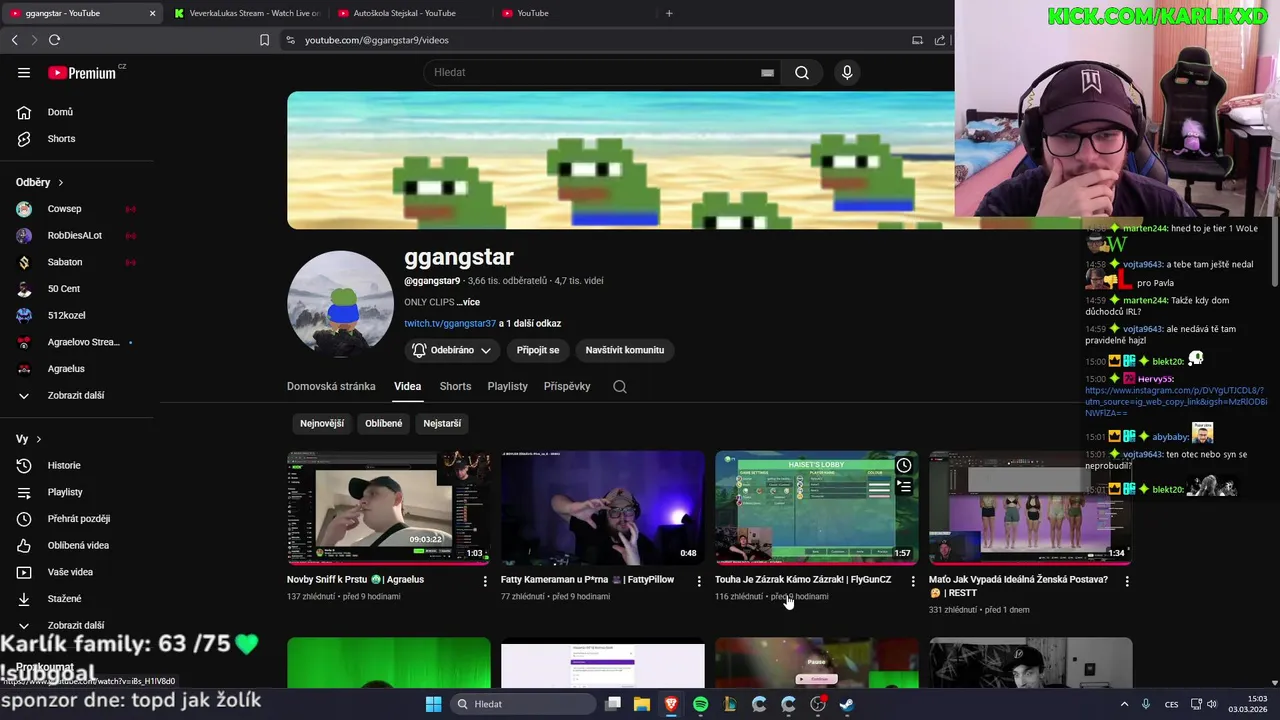Sort videos by Nejstarší
Viewport: 1280px width, 720px height.
442,424
